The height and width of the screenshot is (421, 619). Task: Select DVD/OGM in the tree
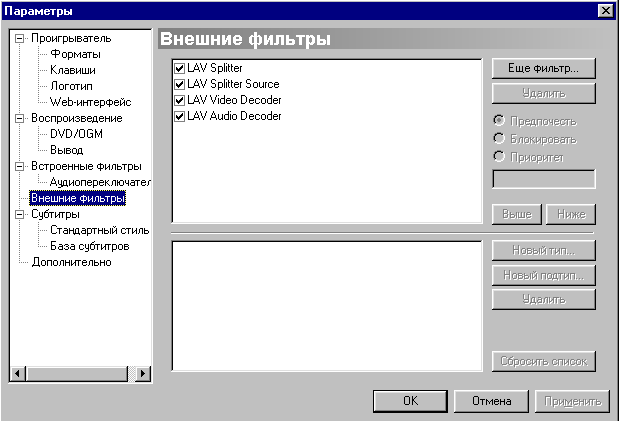point(76,134)
